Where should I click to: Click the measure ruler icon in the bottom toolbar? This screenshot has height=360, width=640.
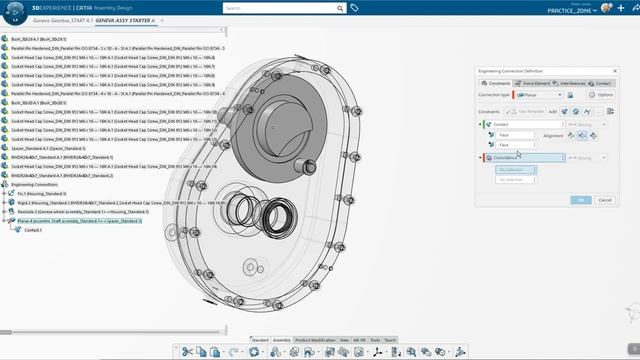[x=396, y=351]
